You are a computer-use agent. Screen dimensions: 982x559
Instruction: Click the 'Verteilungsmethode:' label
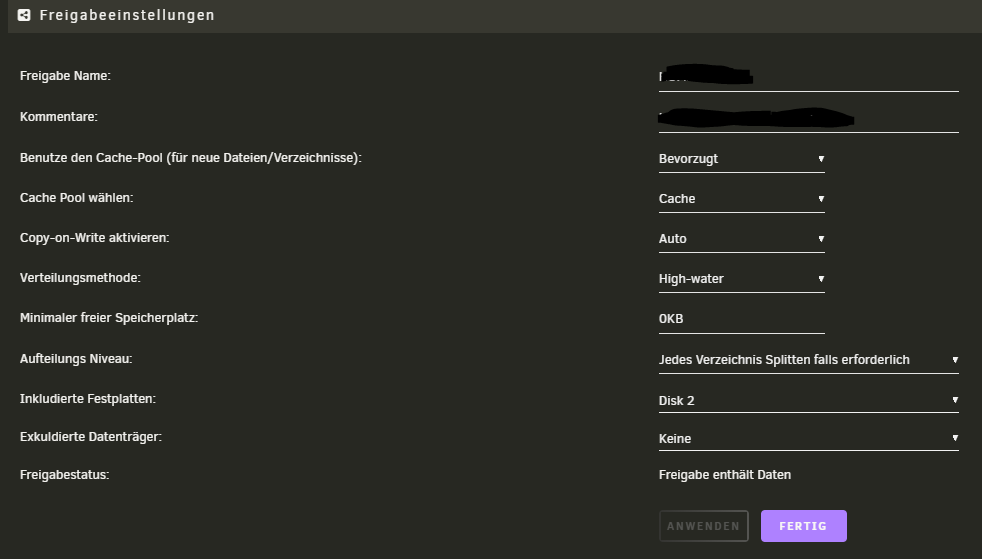click(80, 278)
